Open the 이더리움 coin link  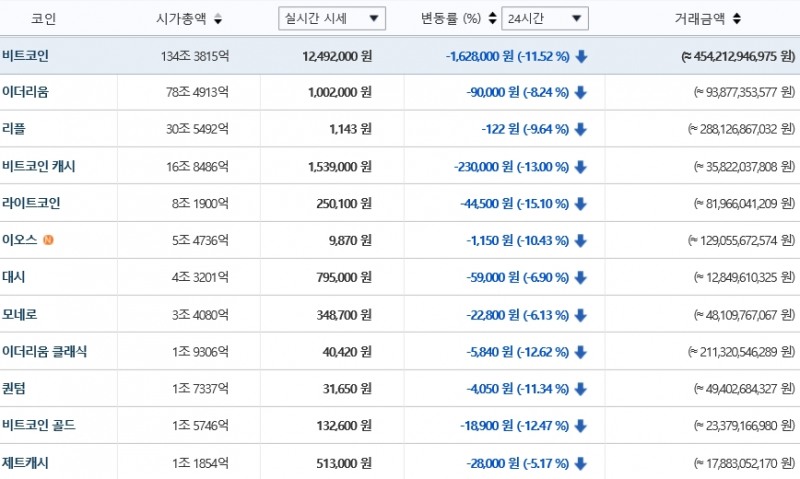(26, 92)
